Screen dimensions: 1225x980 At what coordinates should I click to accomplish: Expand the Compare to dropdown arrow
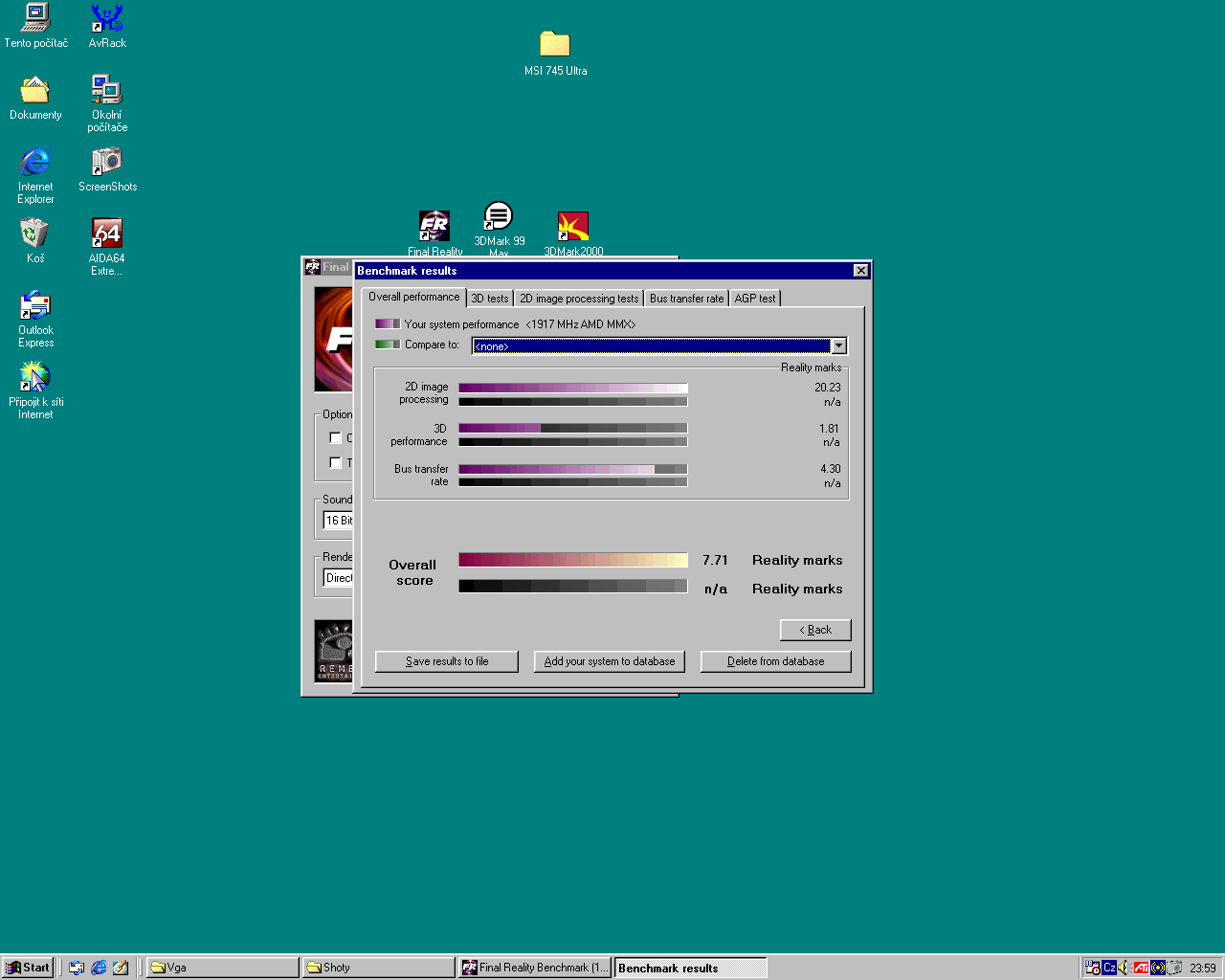[x=838, y=346]
